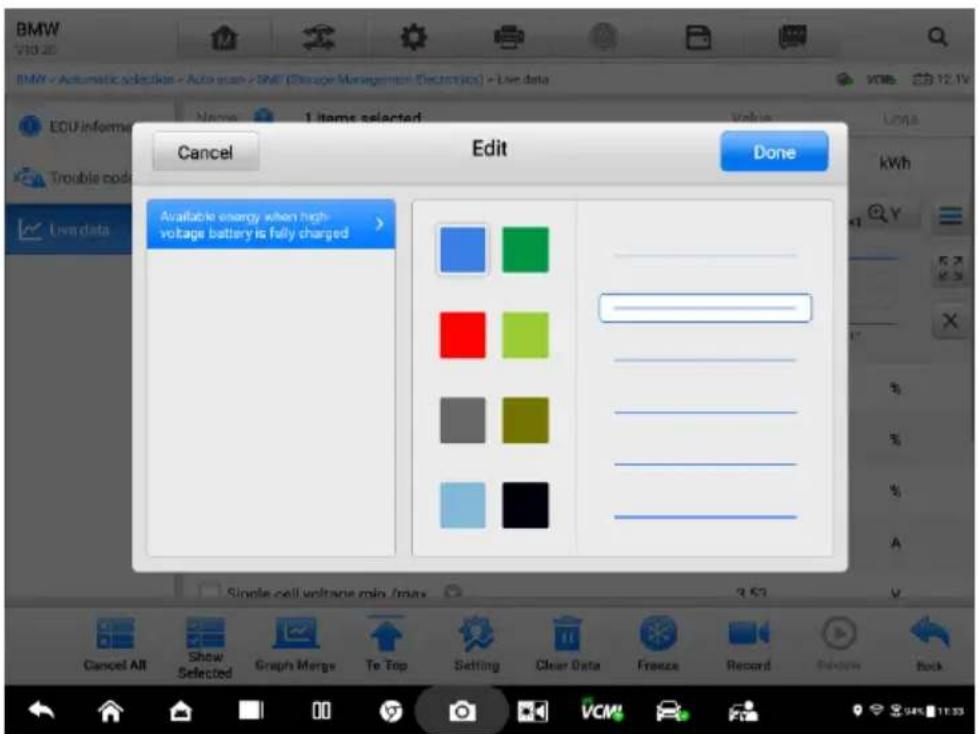Tap the camera screenshot icon
This screenshot has height=734, width=978.
tap(462, 711)
